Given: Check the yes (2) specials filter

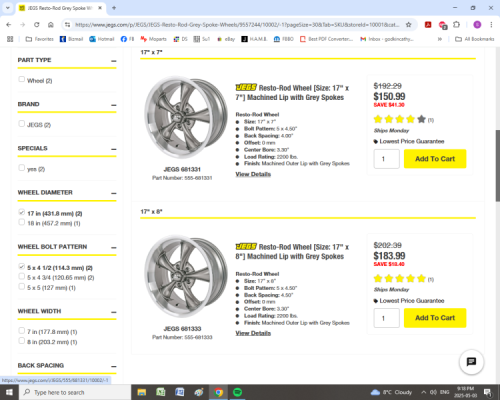Looking at the screenshot, I should (22, 168).
